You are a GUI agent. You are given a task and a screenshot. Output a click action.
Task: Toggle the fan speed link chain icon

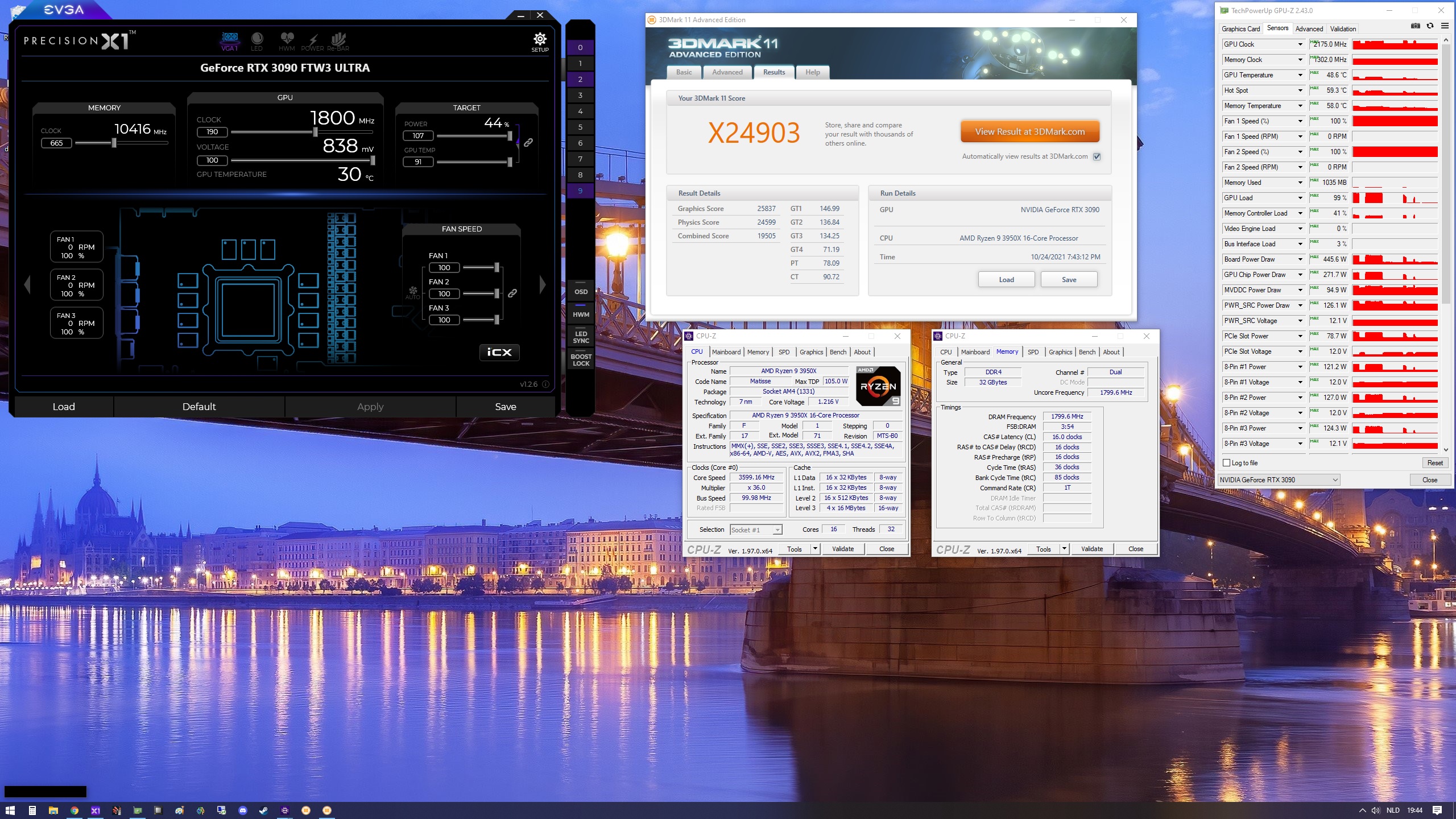(512, 293)
